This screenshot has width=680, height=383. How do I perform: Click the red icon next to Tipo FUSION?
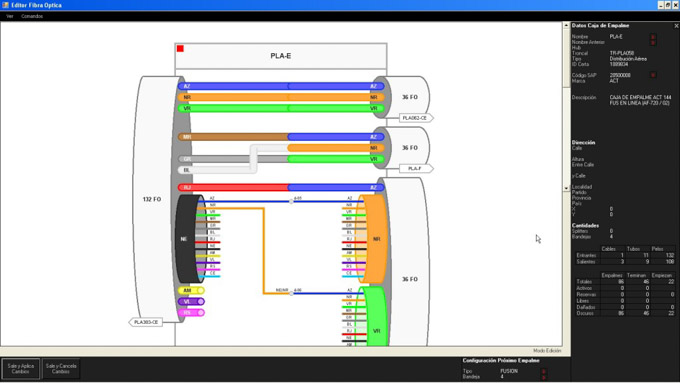[543, 371]
